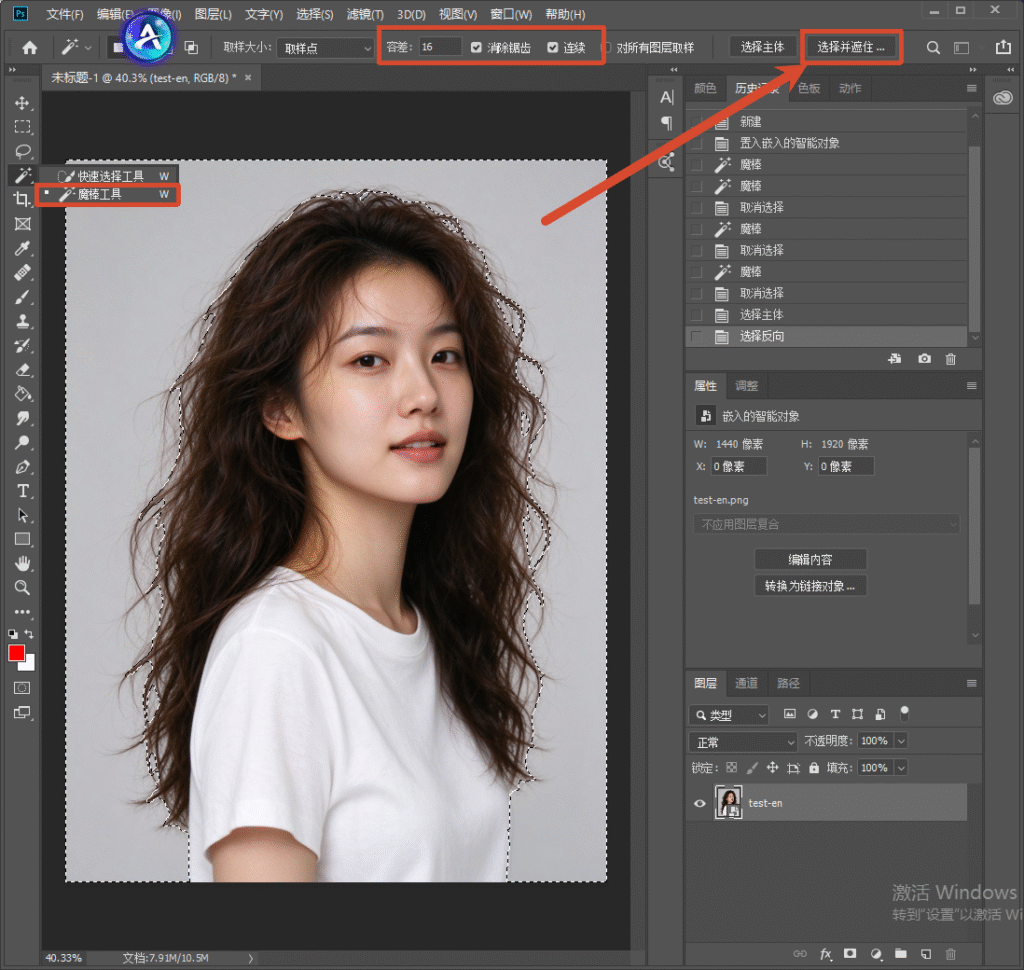This screenshot has height=970, width=1024.
Task: Click the test-en layer thumbnail
Action: point(728,803)
